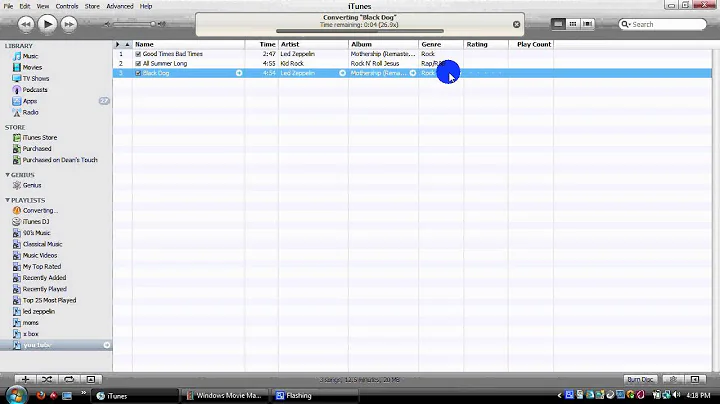Uncheck Good Times Bad Times song
The width and height of the screenshot is (720, 404).
pyautogui.click(x=138, y=54)
